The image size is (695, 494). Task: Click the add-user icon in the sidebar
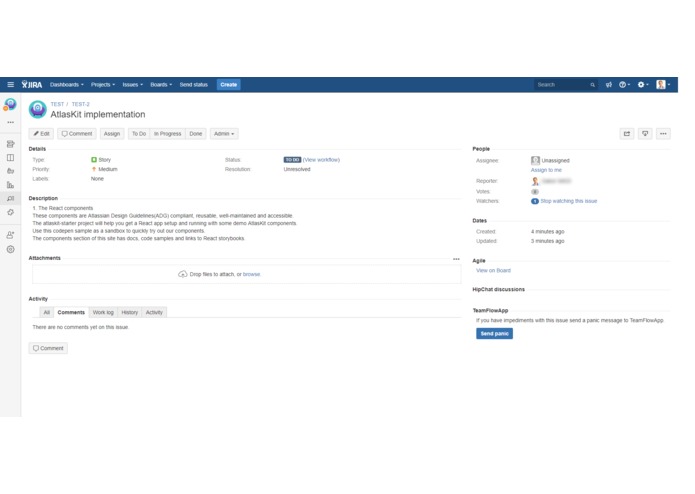tap(11, 235)
